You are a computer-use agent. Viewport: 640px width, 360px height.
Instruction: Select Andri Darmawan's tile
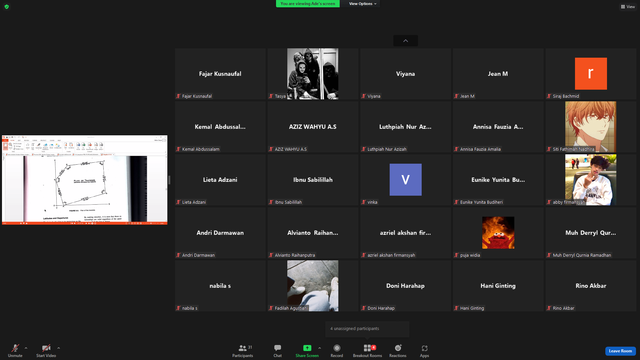tap(220, 233)
